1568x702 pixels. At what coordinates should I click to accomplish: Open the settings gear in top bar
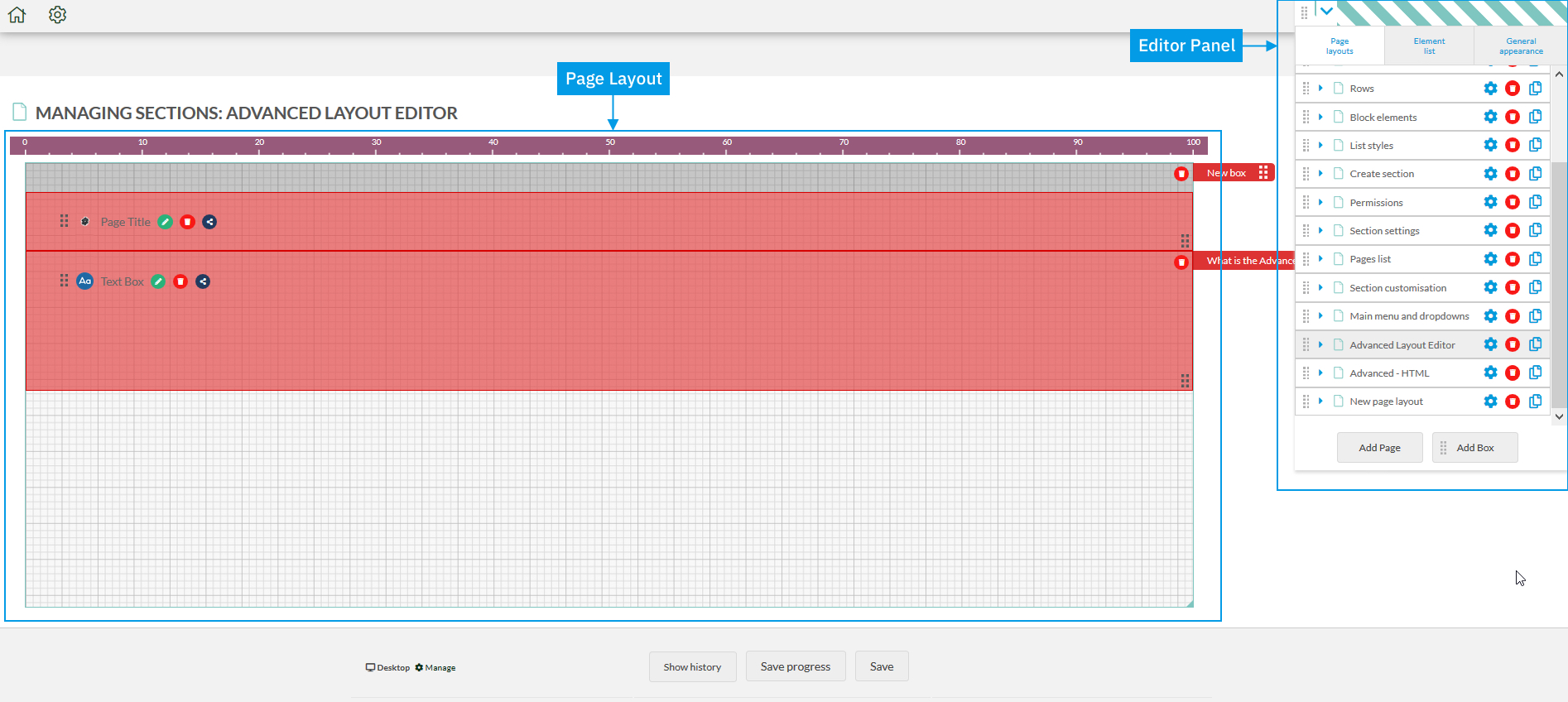click(57, 15)
